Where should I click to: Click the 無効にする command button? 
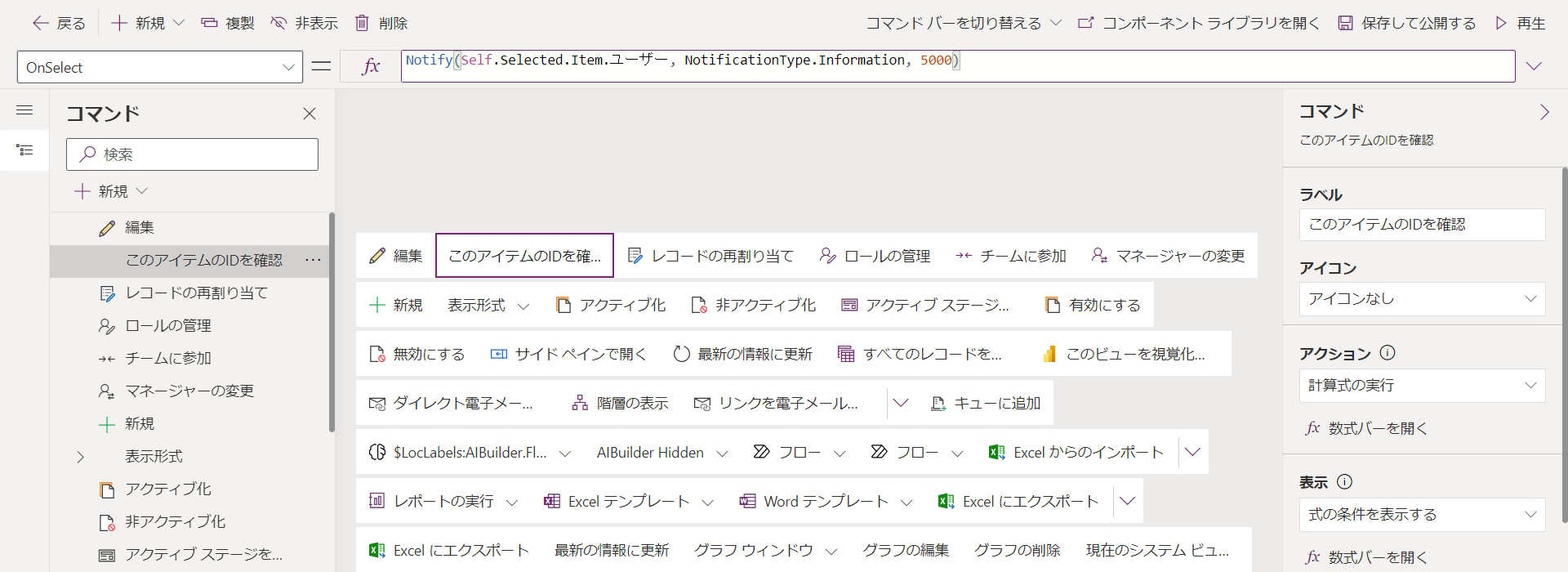point(417,354)
